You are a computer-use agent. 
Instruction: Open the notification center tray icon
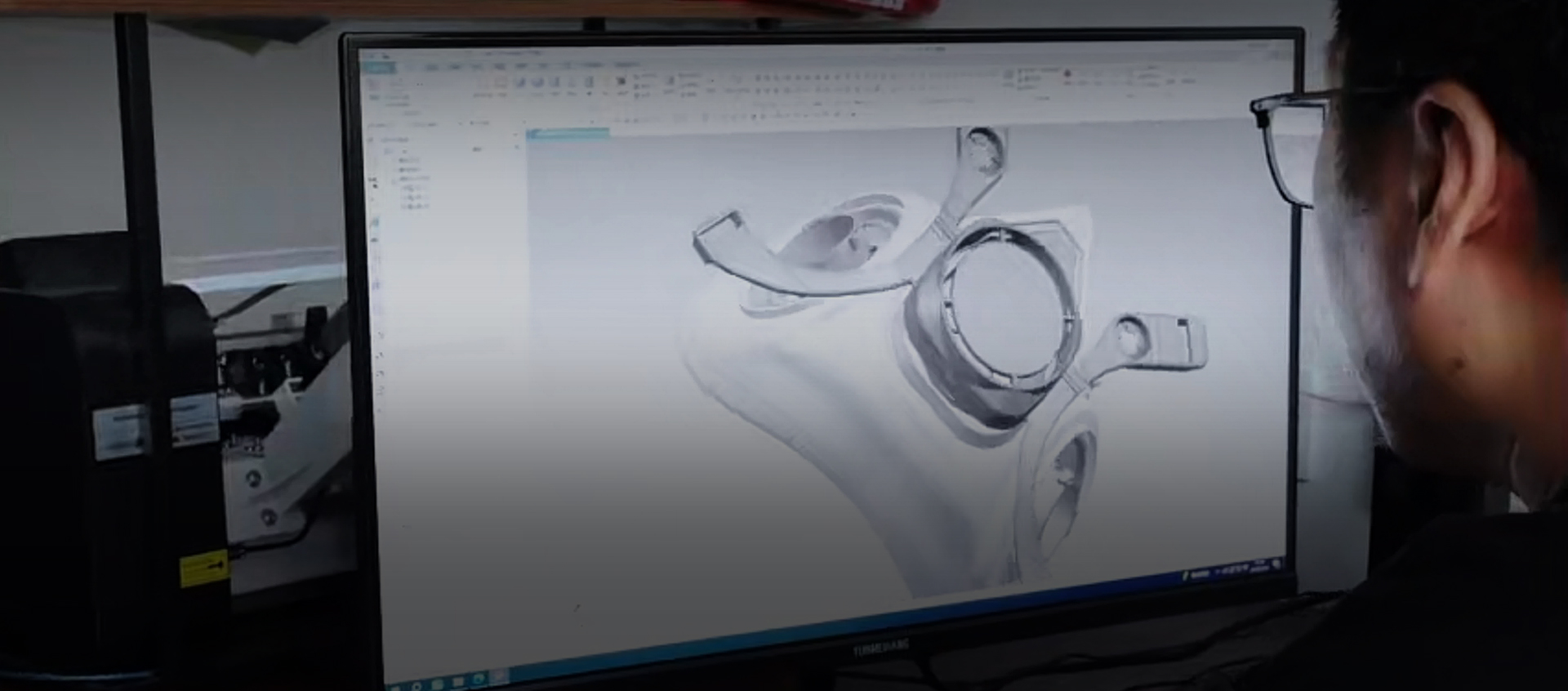(1276, 563)
